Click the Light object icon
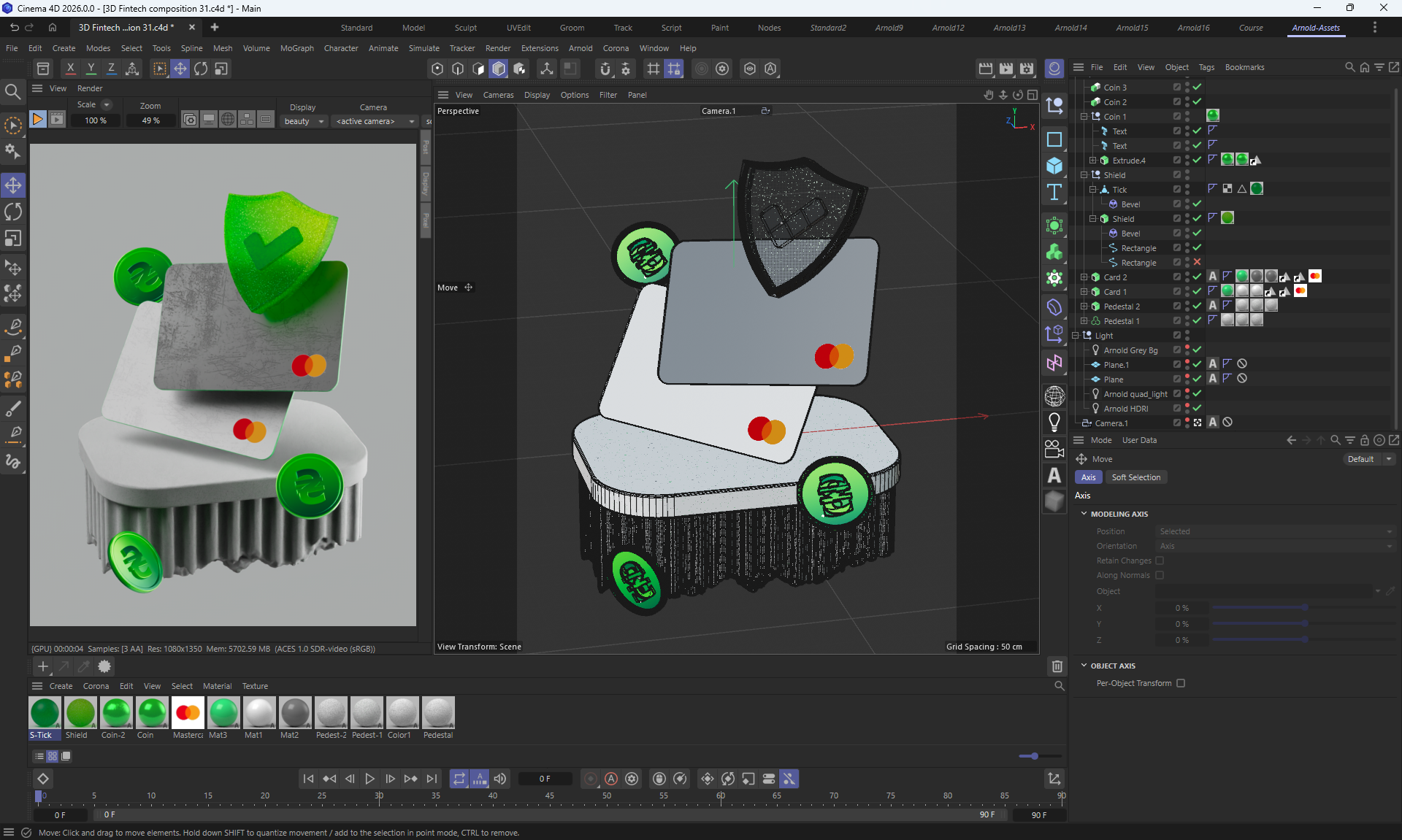 coord(1054,422)
